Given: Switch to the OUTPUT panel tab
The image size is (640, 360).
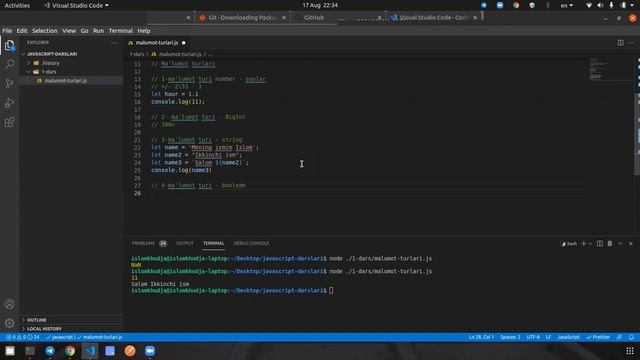Looking at the screenshot, I should [x=185, y=243].
